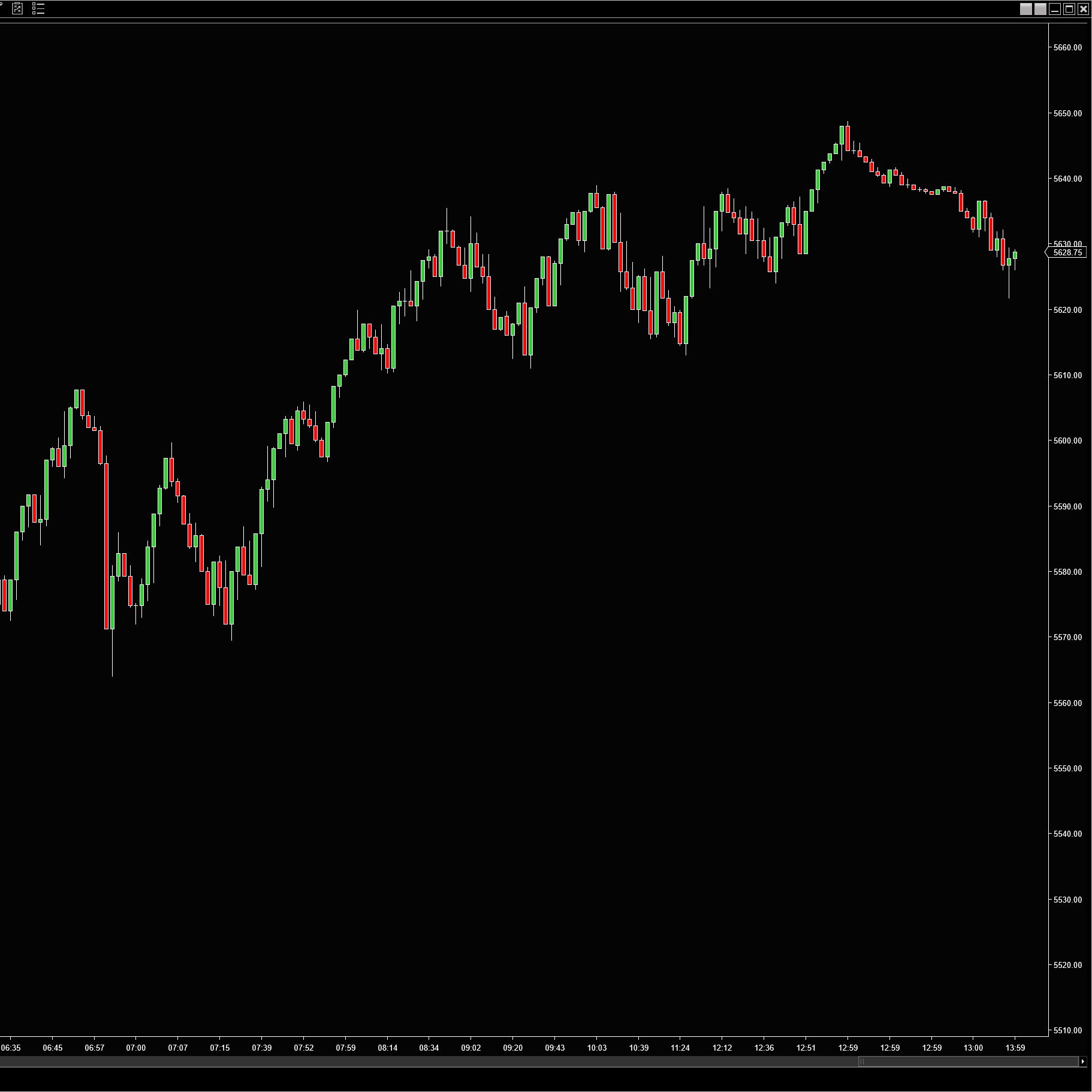Maximize the chart window
The height and width of the screenshot is (1092, 1092).
pos(1069,9)
